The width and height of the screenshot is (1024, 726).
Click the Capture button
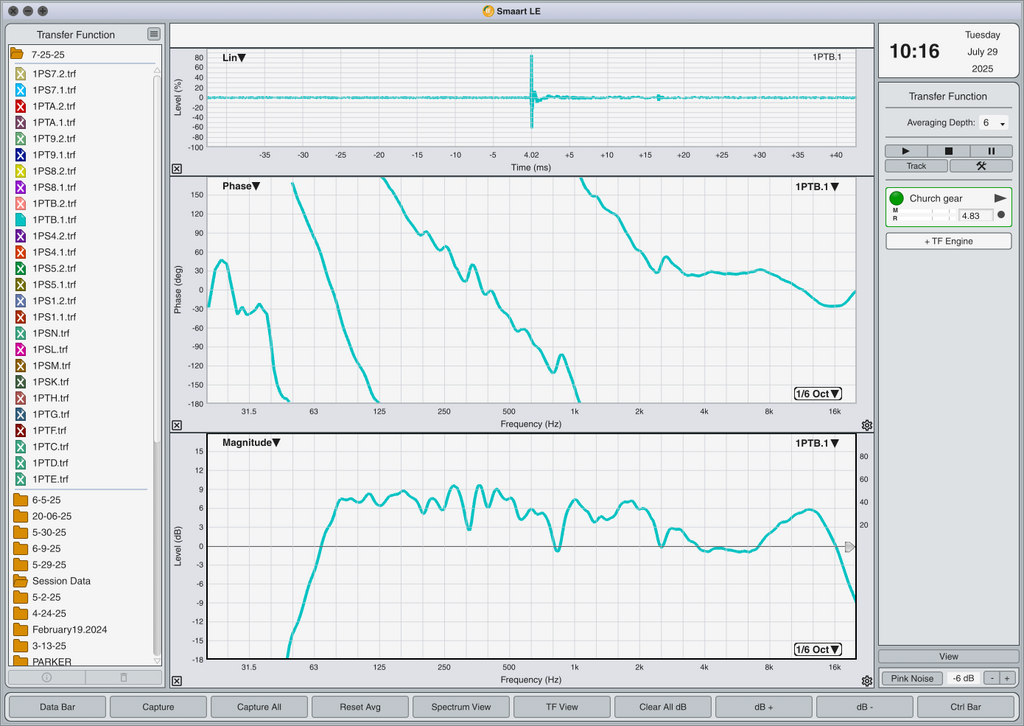(158, 706)
